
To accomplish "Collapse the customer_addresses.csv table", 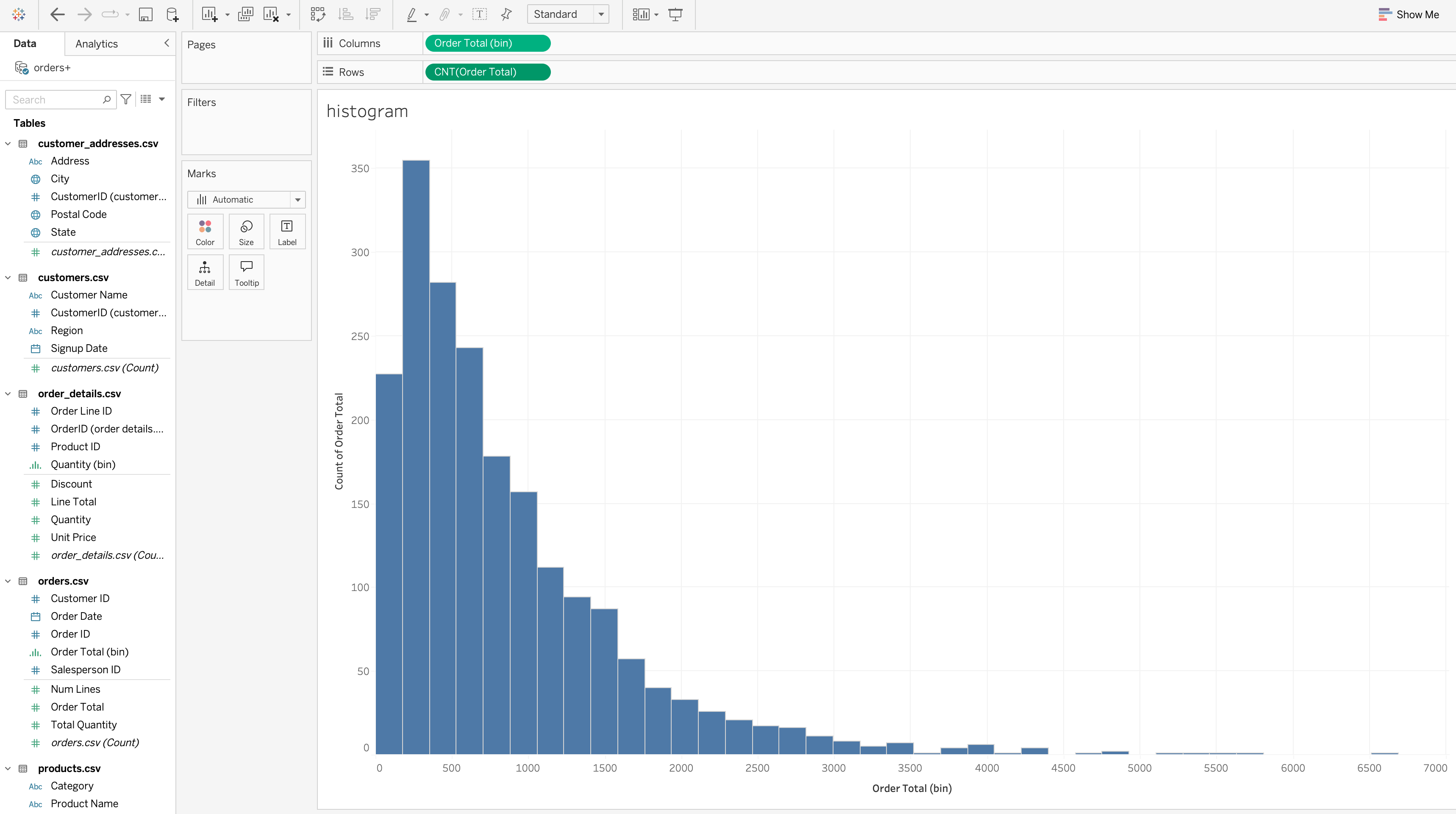I will [8, 144].
